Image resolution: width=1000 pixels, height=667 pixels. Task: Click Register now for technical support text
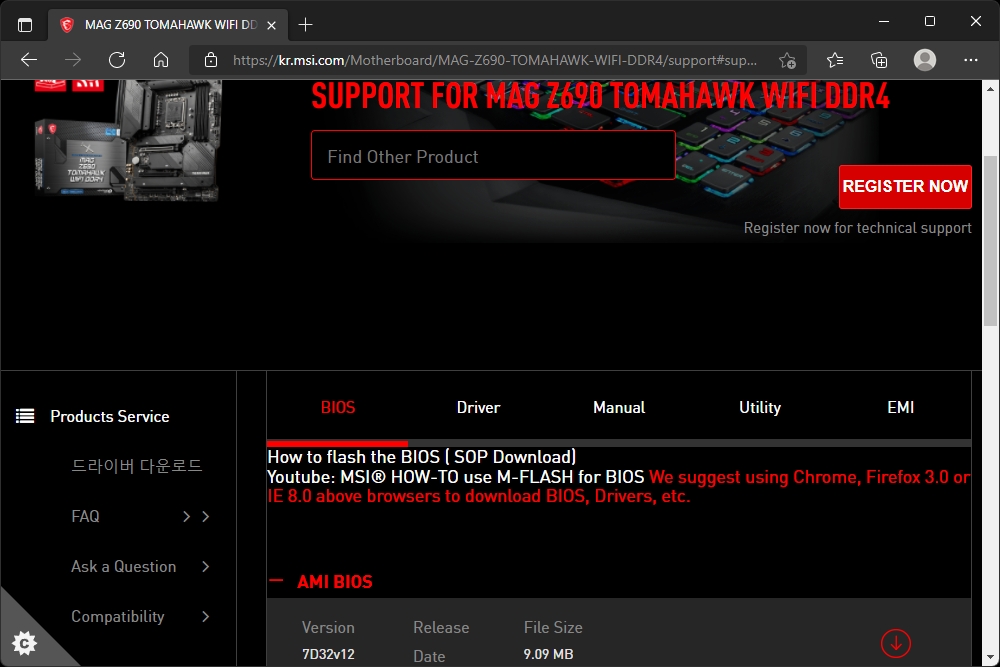pyautogui.click(x=858, y=228)
